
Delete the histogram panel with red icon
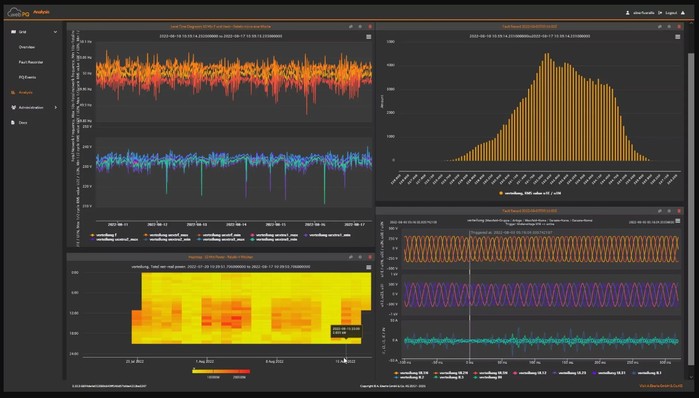pyautogui.click(x=679, y=26)
